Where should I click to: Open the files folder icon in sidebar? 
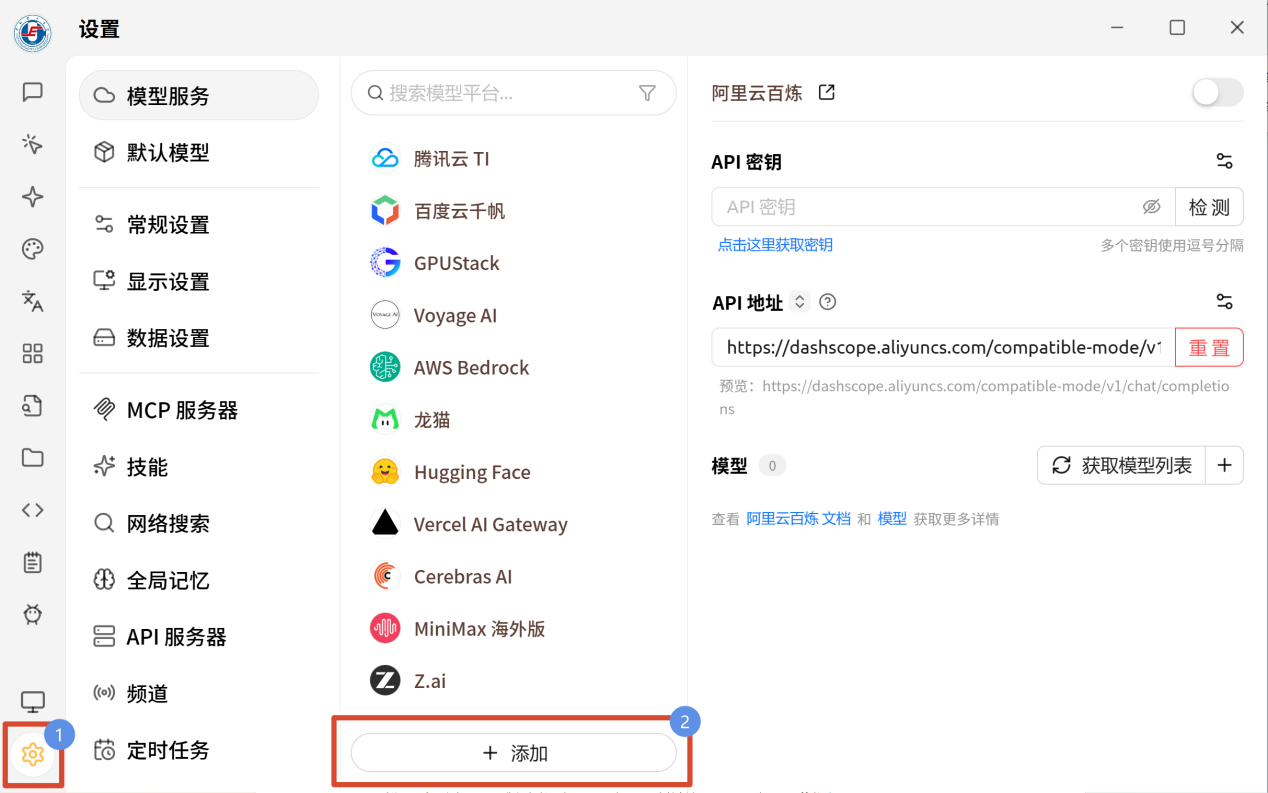point(33,458)
